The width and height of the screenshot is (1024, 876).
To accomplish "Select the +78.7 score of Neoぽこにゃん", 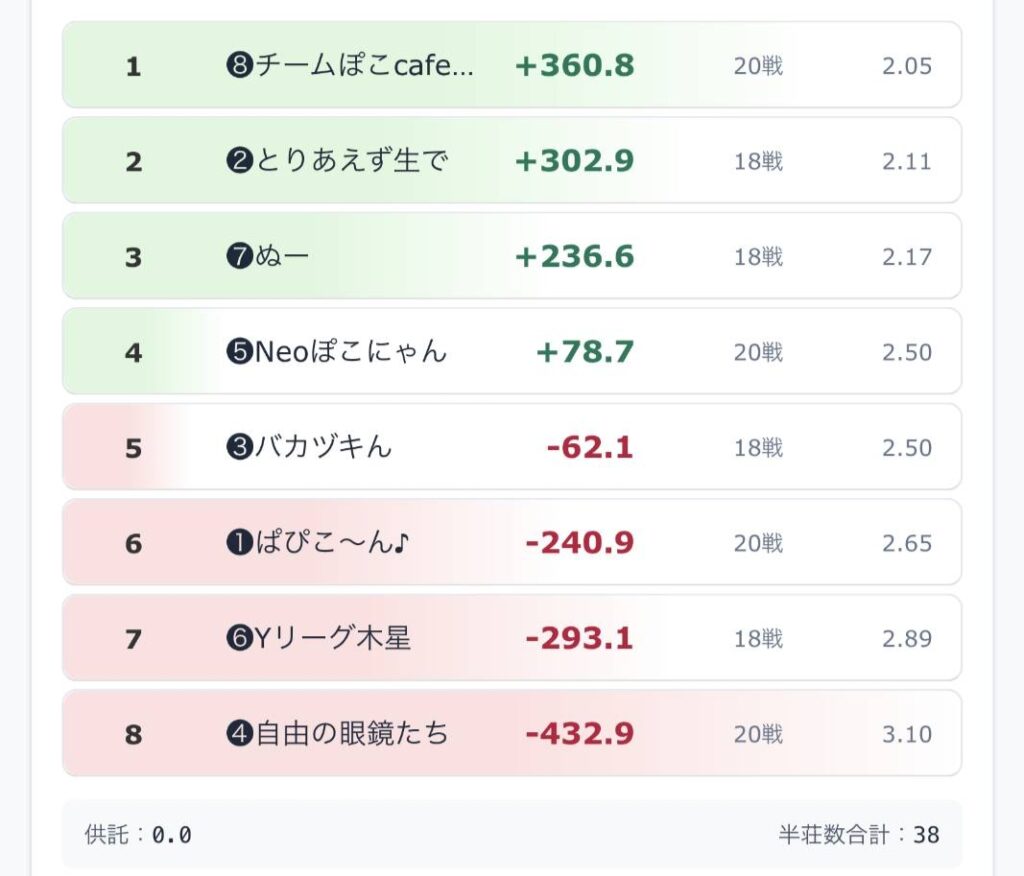I will (x=585, y=352).
